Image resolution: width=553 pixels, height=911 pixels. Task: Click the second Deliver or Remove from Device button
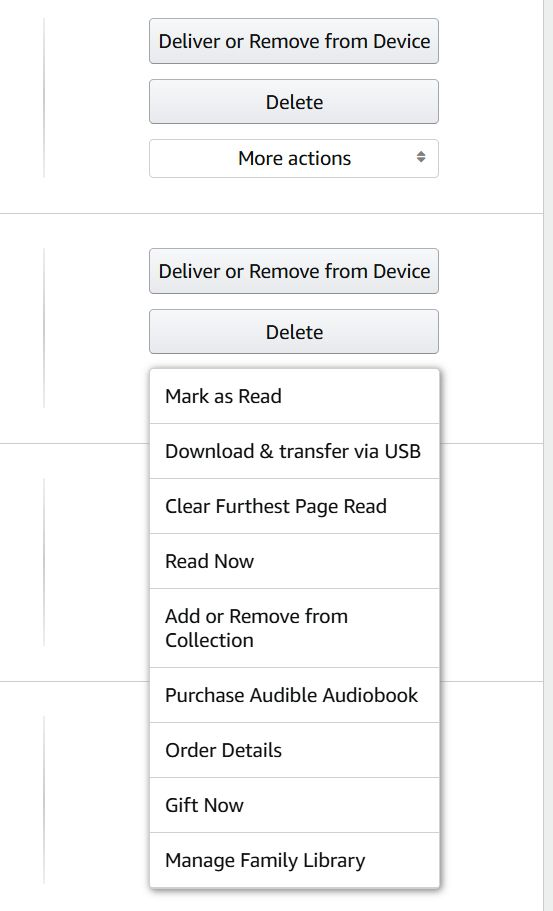(x=294, y=271)
